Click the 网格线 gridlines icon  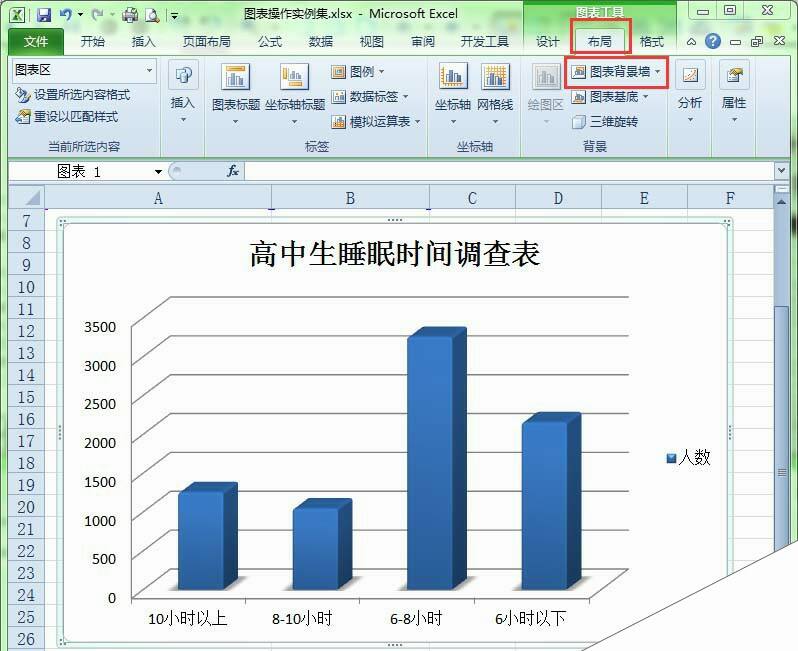495,77
